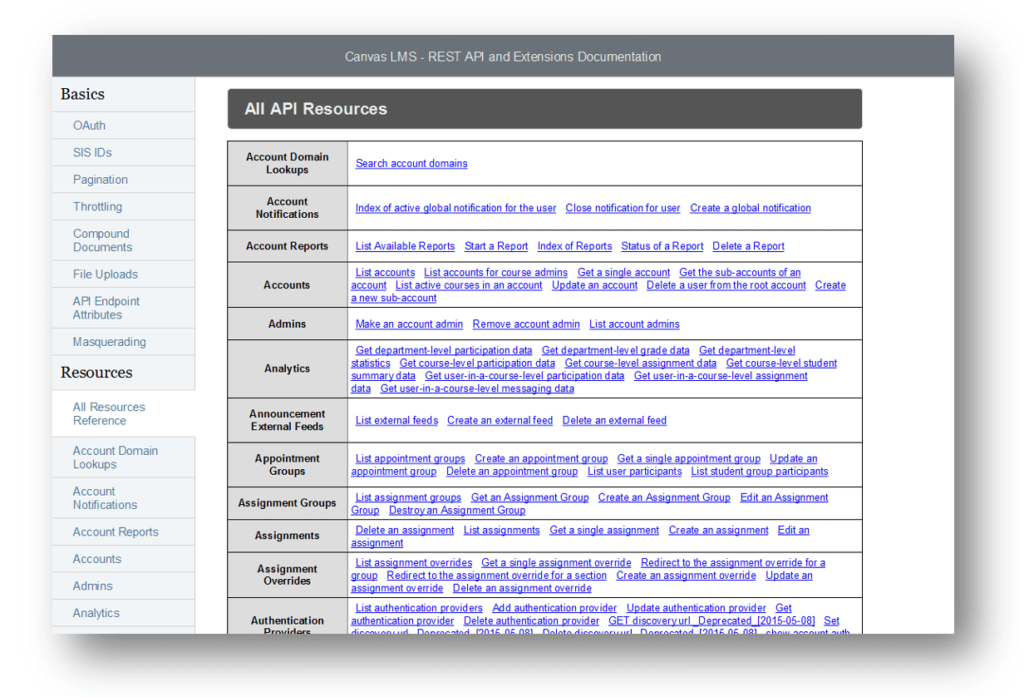Follow the Index of Reports link
This screenshot has height=697, width=1024.
tap(574, 246)
